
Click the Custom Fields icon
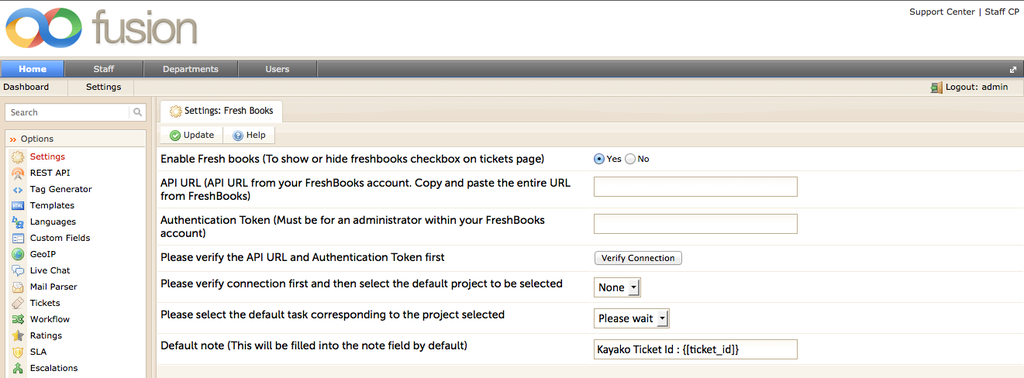[x=18, y=238]
